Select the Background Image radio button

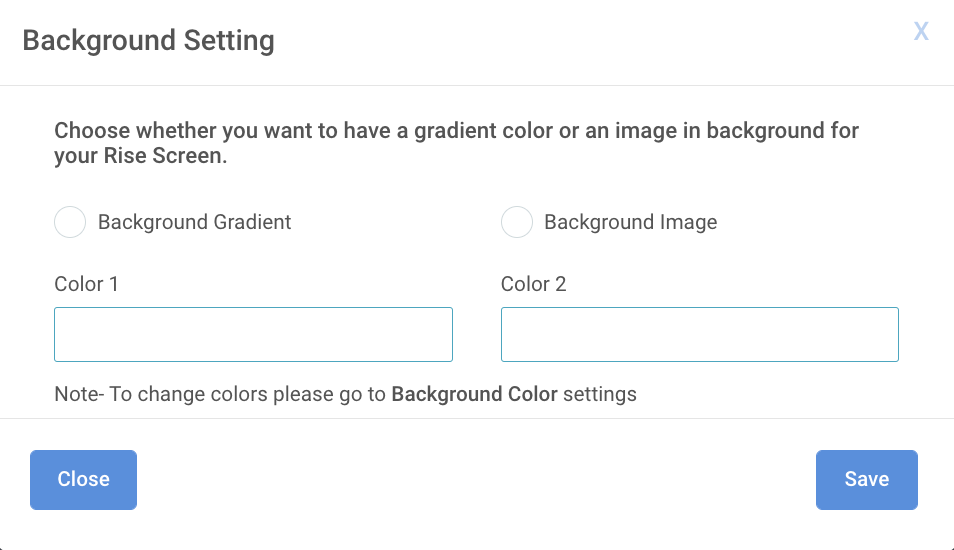(x=516, y=222)
